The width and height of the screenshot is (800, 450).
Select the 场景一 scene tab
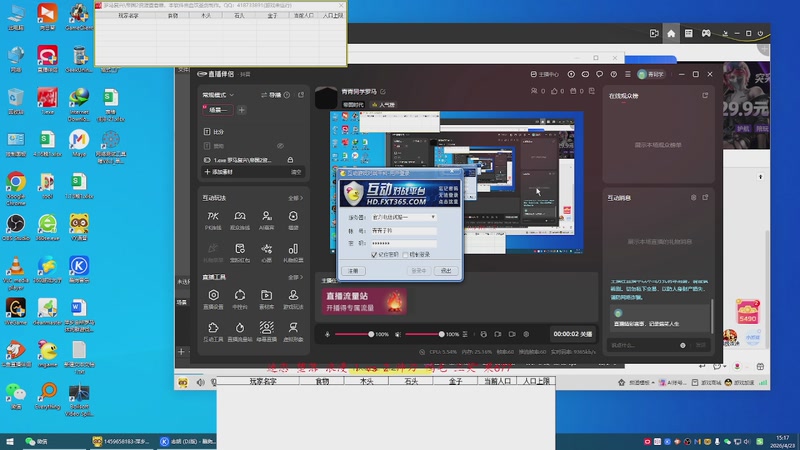pos(218,110)
